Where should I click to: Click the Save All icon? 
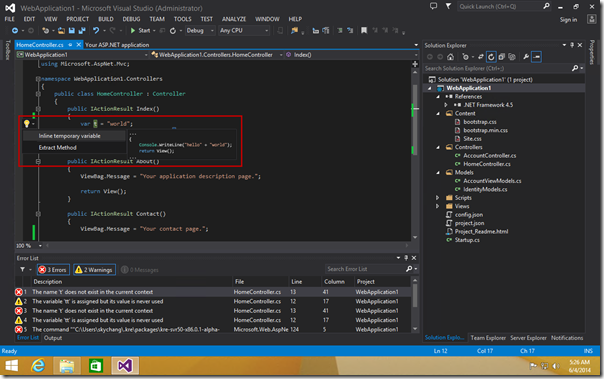point(82,30)
